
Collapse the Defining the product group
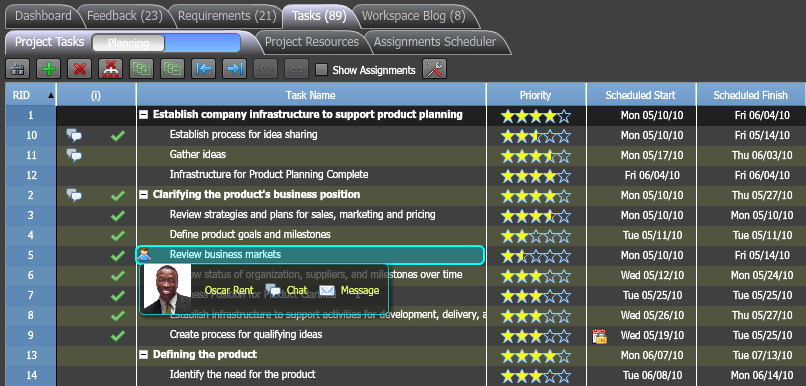pyautogui.click(x=144, y=355)
